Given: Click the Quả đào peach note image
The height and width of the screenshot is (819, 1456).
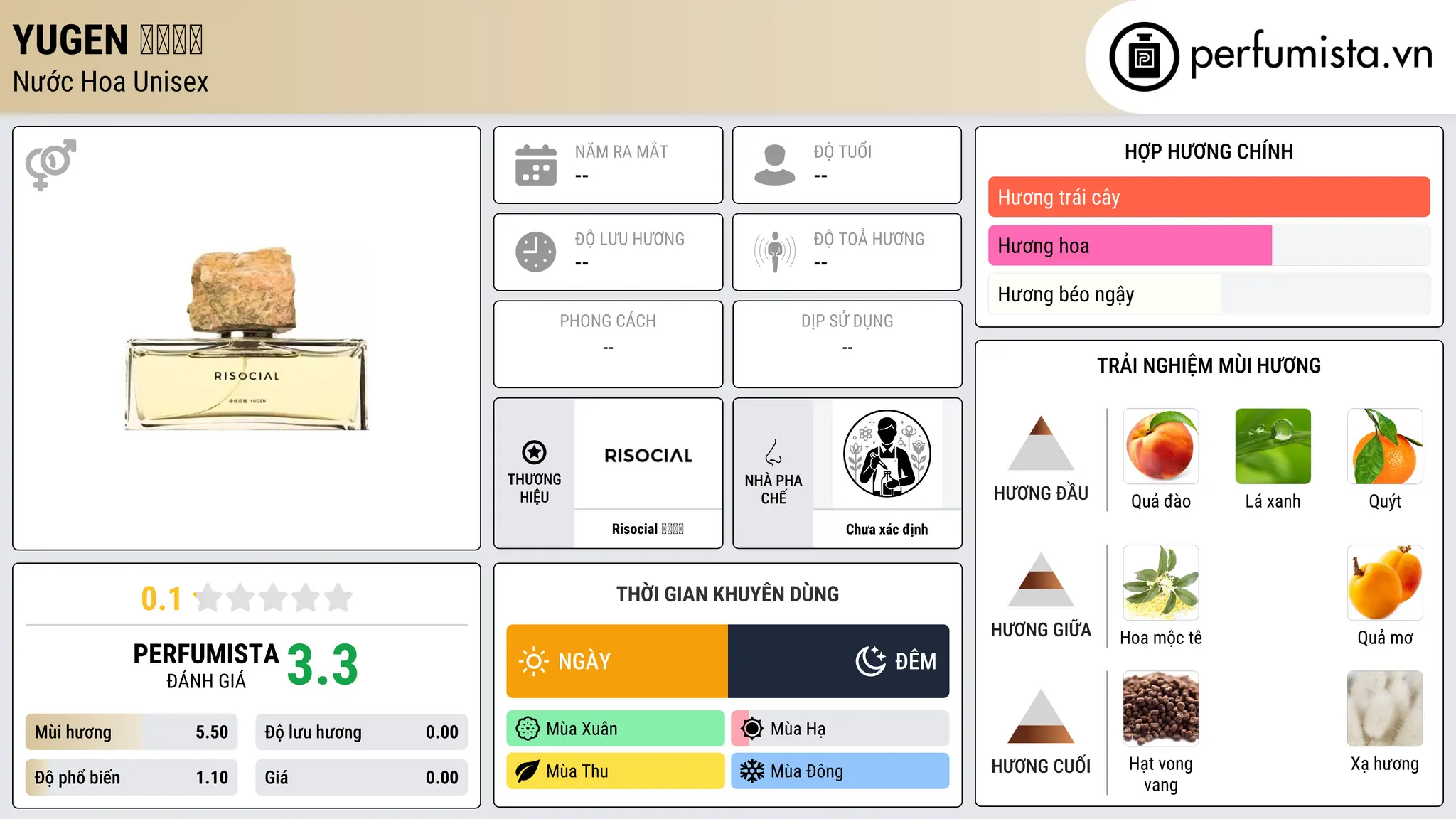Looking at the screenshot, I should pos(1161,446).
